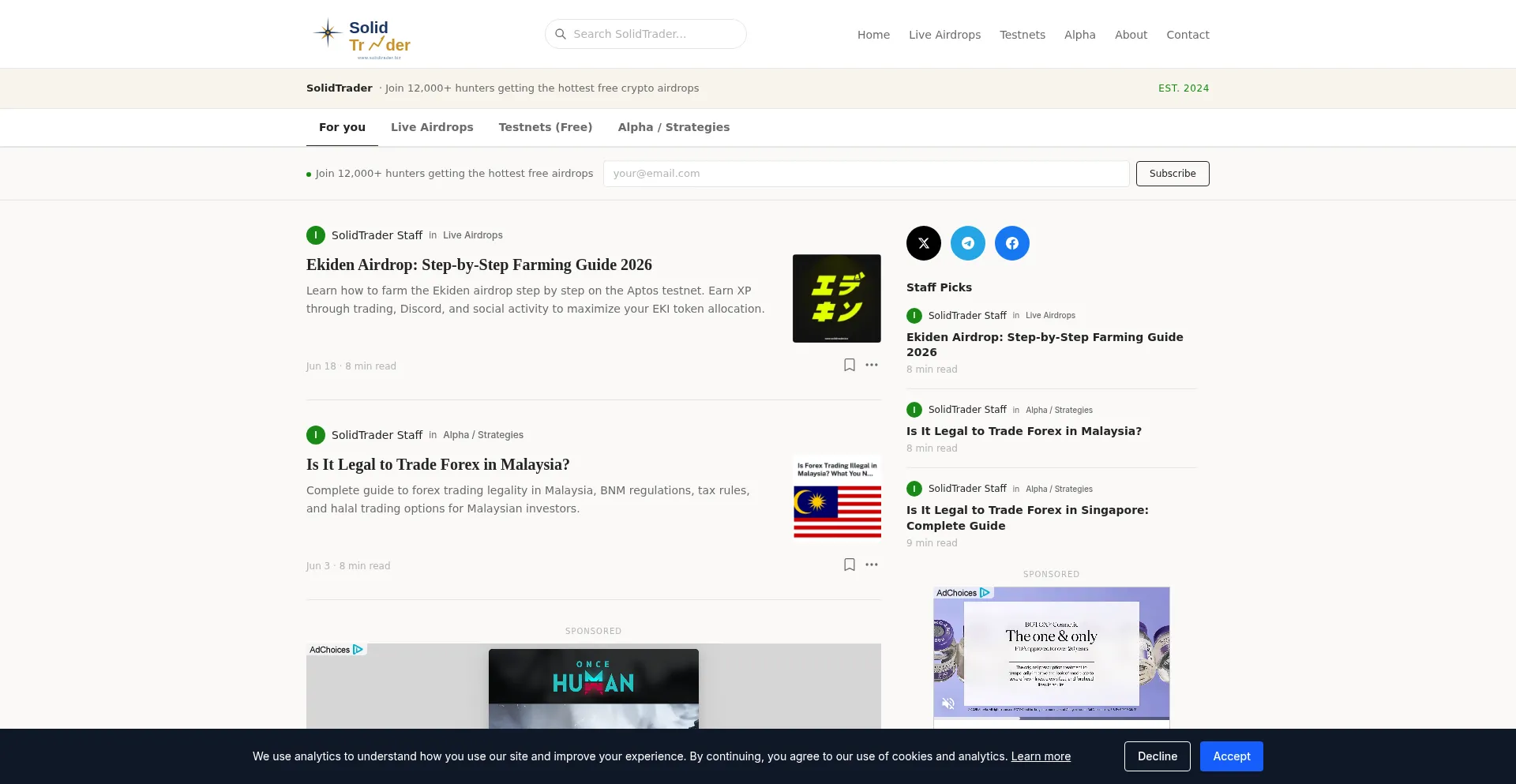This screenshot has width=1516, height=784.
Task: Accept the cookies banner
Action: coord(1232,756)
